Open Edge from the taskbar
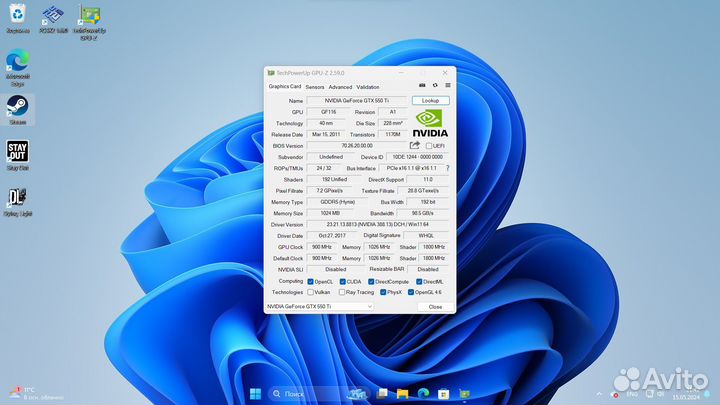The height and width of the screenshot is (405, 720). 423,394
